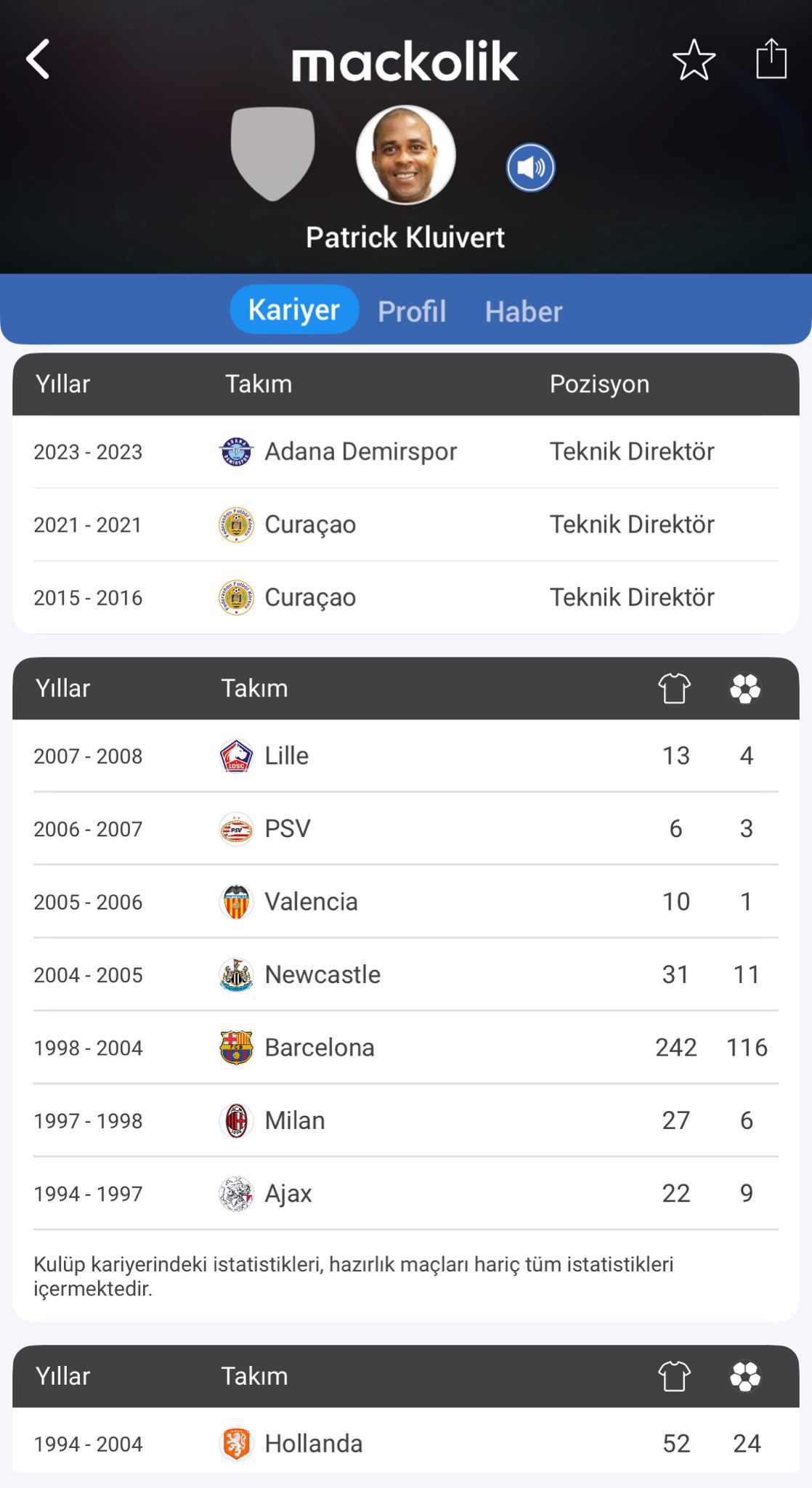Viewport: 812px width, 1488px height.
Task: Open Patrick Kluivert's profile photo
Action: pyautogui.click(x=405, y=155)
